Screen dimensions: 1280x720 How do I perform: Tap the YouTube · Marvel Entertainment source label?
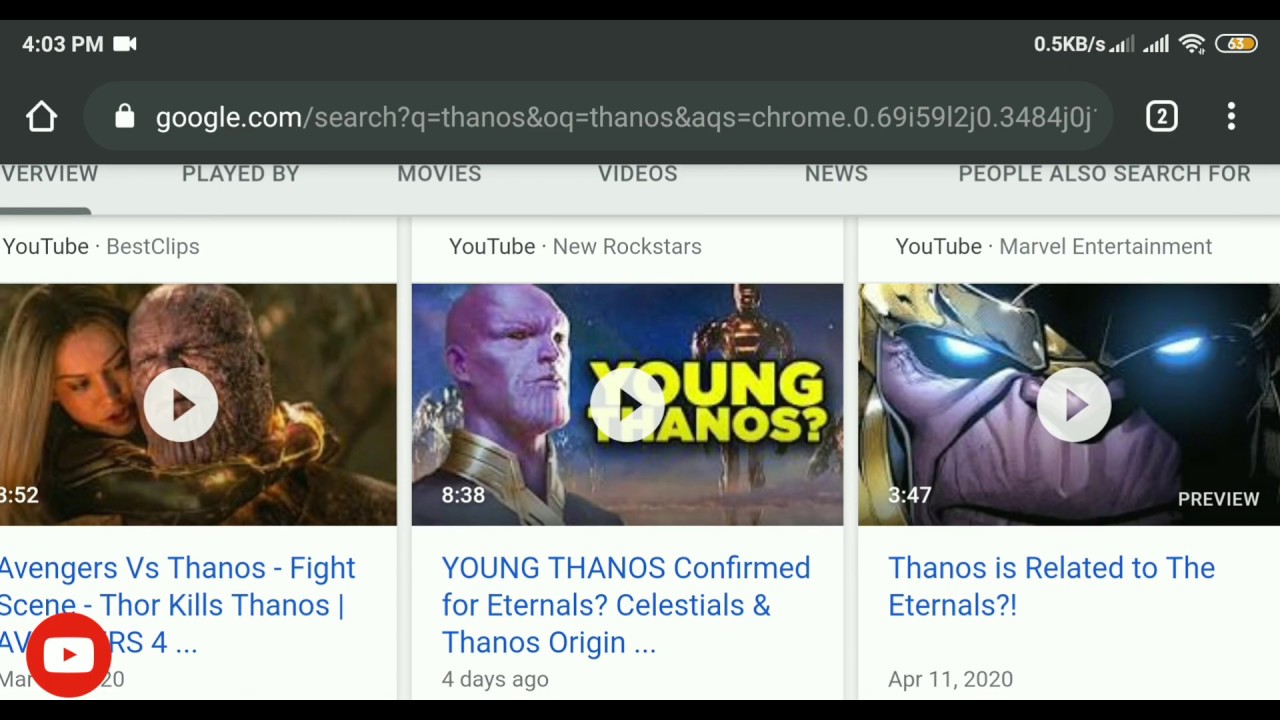(x=1053, y=246)
